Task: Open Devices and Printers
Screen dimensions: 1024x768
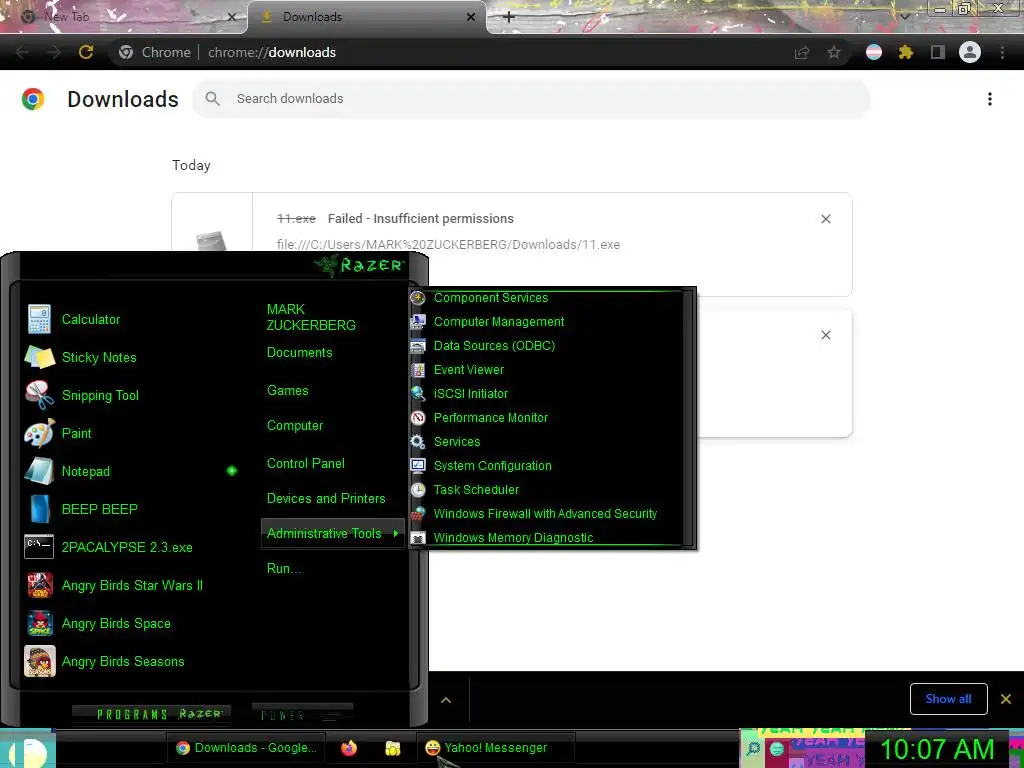Action: pyautogui.click(x=326, y=498)
